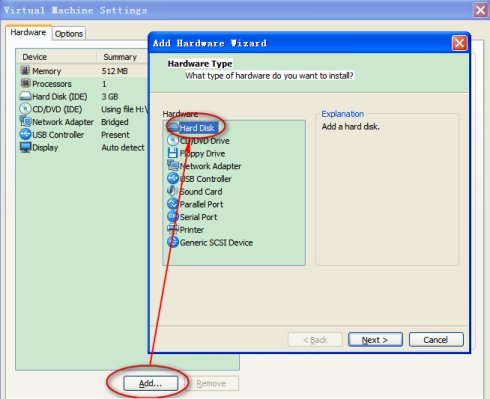Select the Processors chip icon
This screenshot has height=399, width=490.
pyautogui.click(x=25, y=83)
